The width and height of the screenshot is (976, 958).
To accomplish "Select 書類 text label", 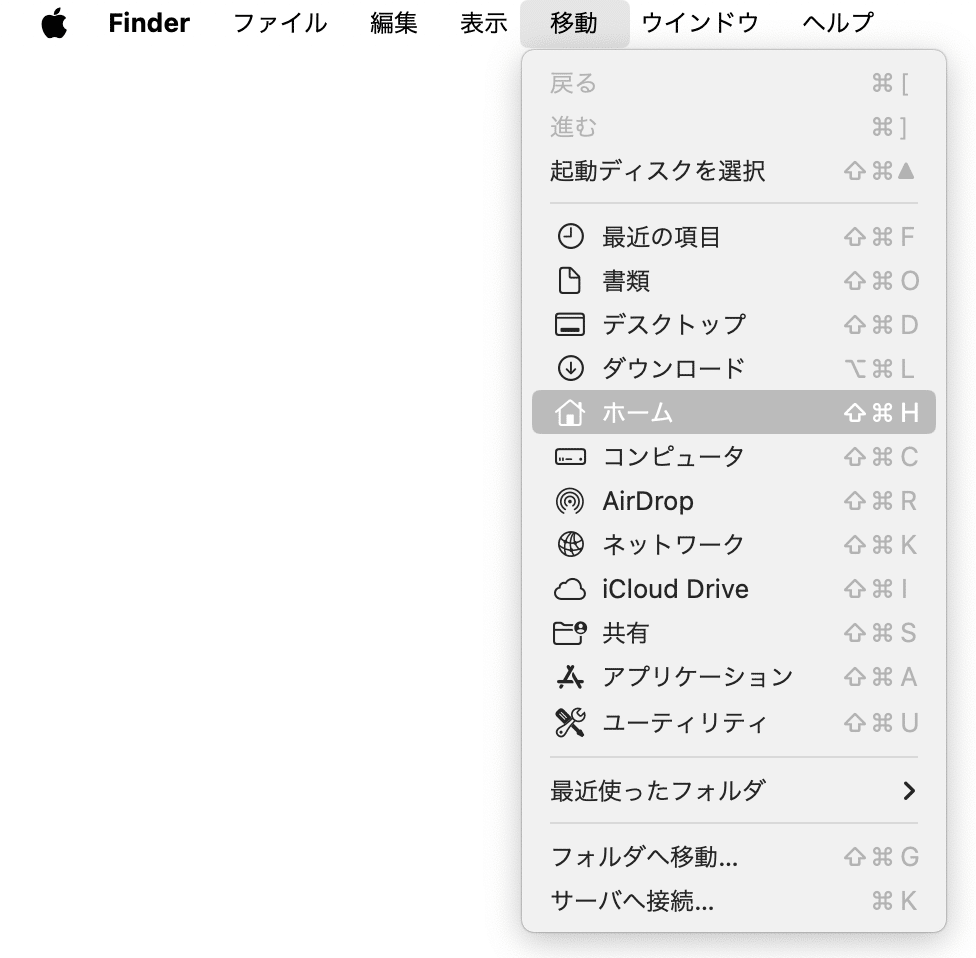I will (626, 281).
